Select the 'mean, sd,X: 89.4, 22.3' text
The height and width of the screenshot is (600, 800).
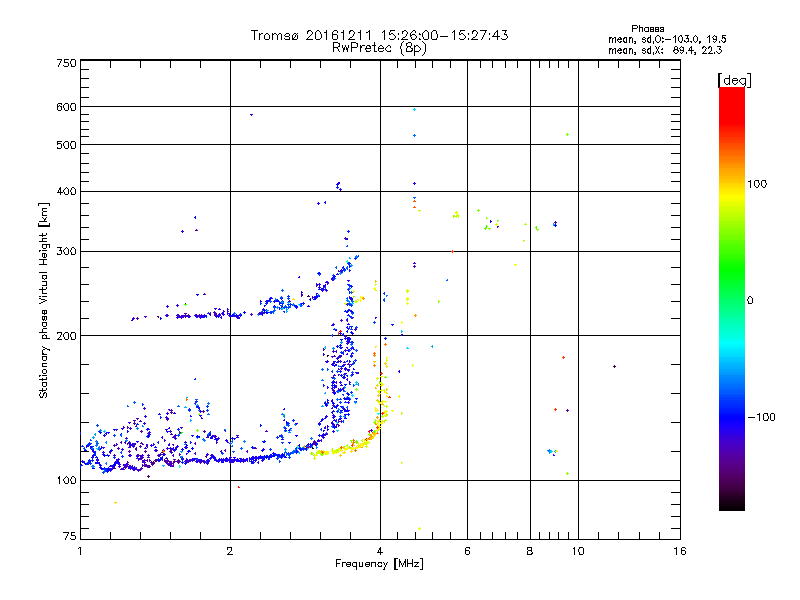pos(665,50)
